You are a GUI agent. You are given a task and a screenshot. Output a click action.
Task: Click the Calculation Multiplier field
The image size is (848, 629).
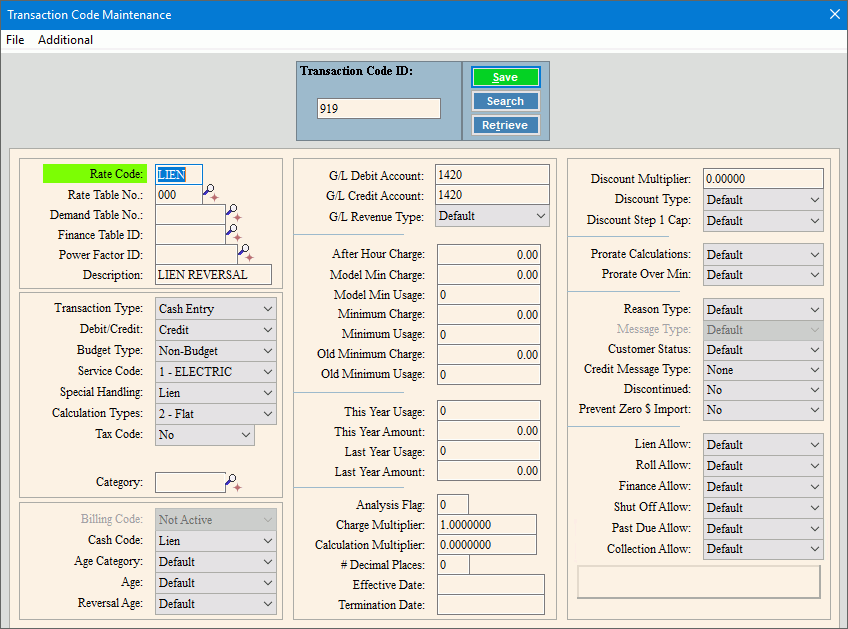tap(487, 545)
